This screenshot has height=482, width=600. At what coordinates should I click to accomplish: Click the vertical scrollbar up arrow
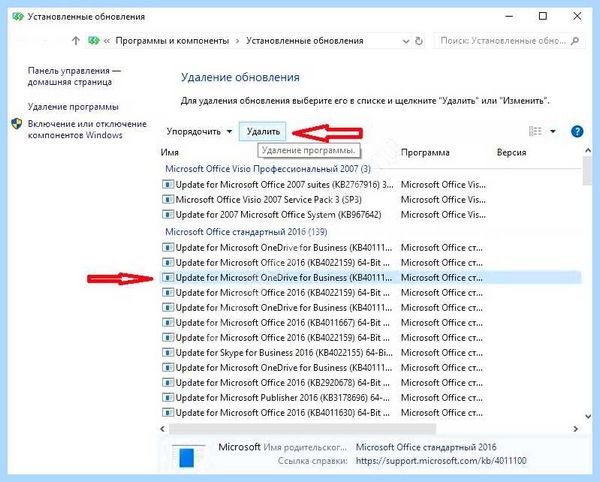[x=588, y=151]
